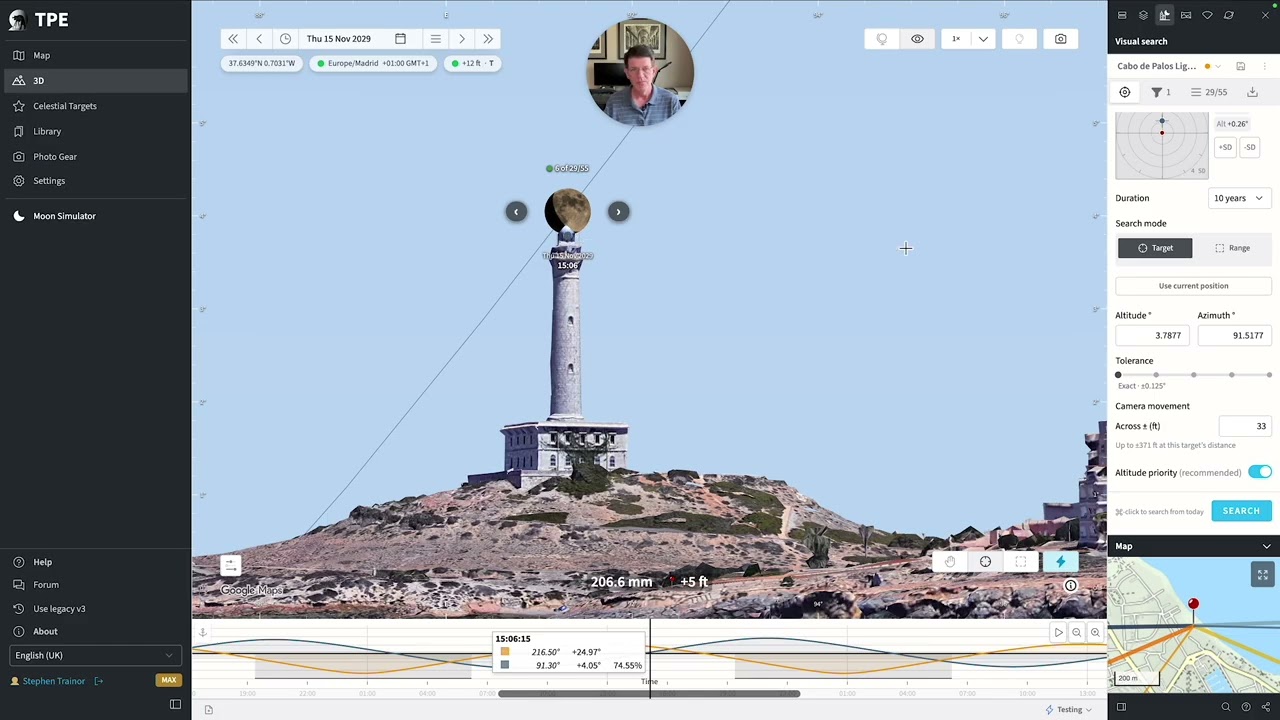Open the English (UK) language dropdown
The width and height of the screenshot is (1280, 720).
[94, 655]
